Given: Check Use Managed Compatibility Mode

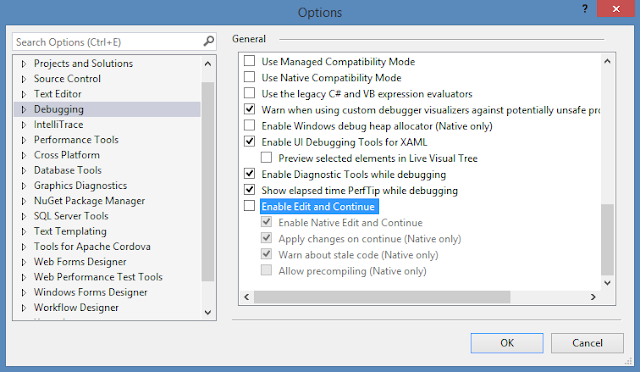Looking at the screenshot, I should pos(249,61).
